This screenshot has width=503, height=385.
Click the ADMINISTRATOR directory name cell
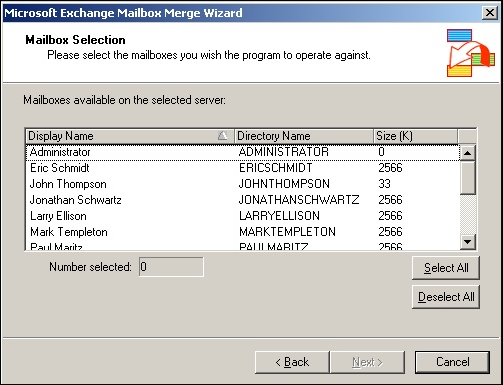click(284, 152)
